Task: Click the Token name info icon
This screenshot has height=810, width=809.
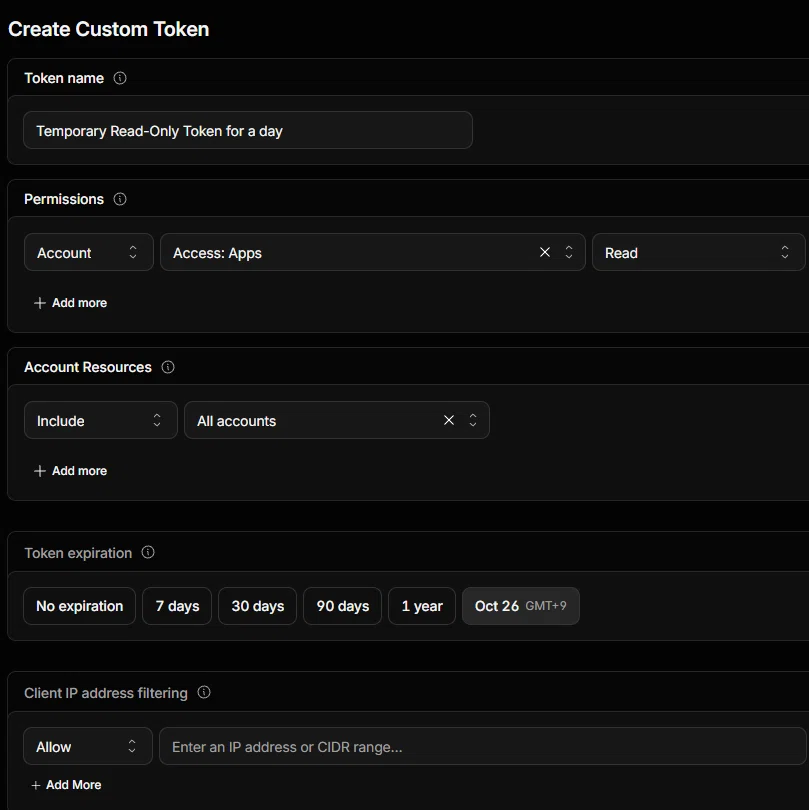Action: pos(120,78)
